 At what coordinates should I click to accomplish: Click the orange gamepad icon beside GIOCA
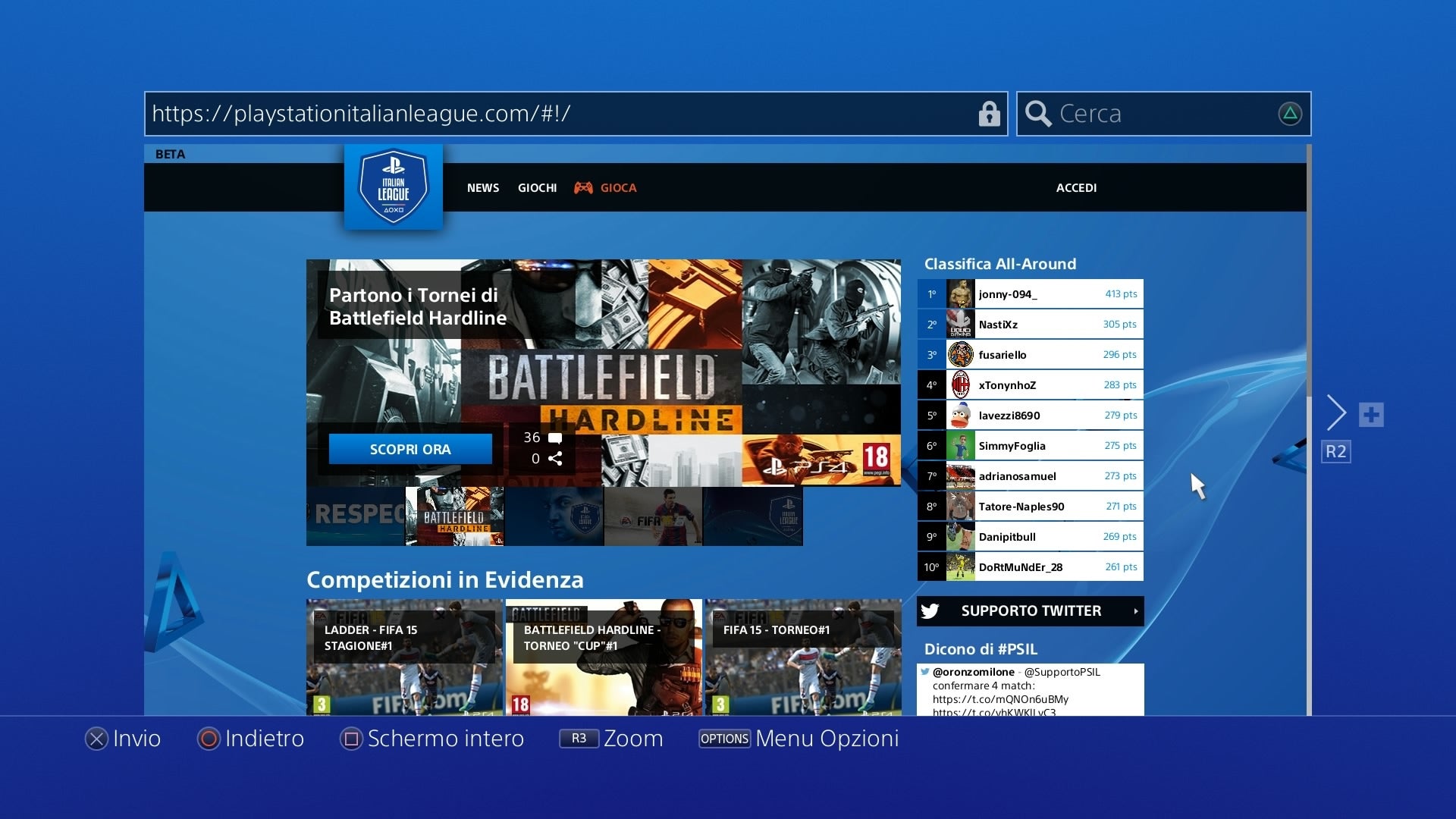[x=583, y=187]
